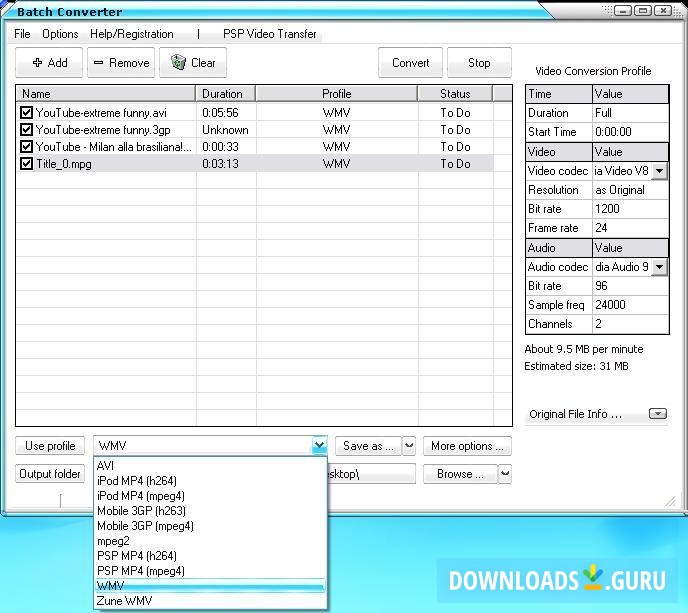Select PSP MP4 (h264) profile
688x613 pixels.
[x=211, y=556]
